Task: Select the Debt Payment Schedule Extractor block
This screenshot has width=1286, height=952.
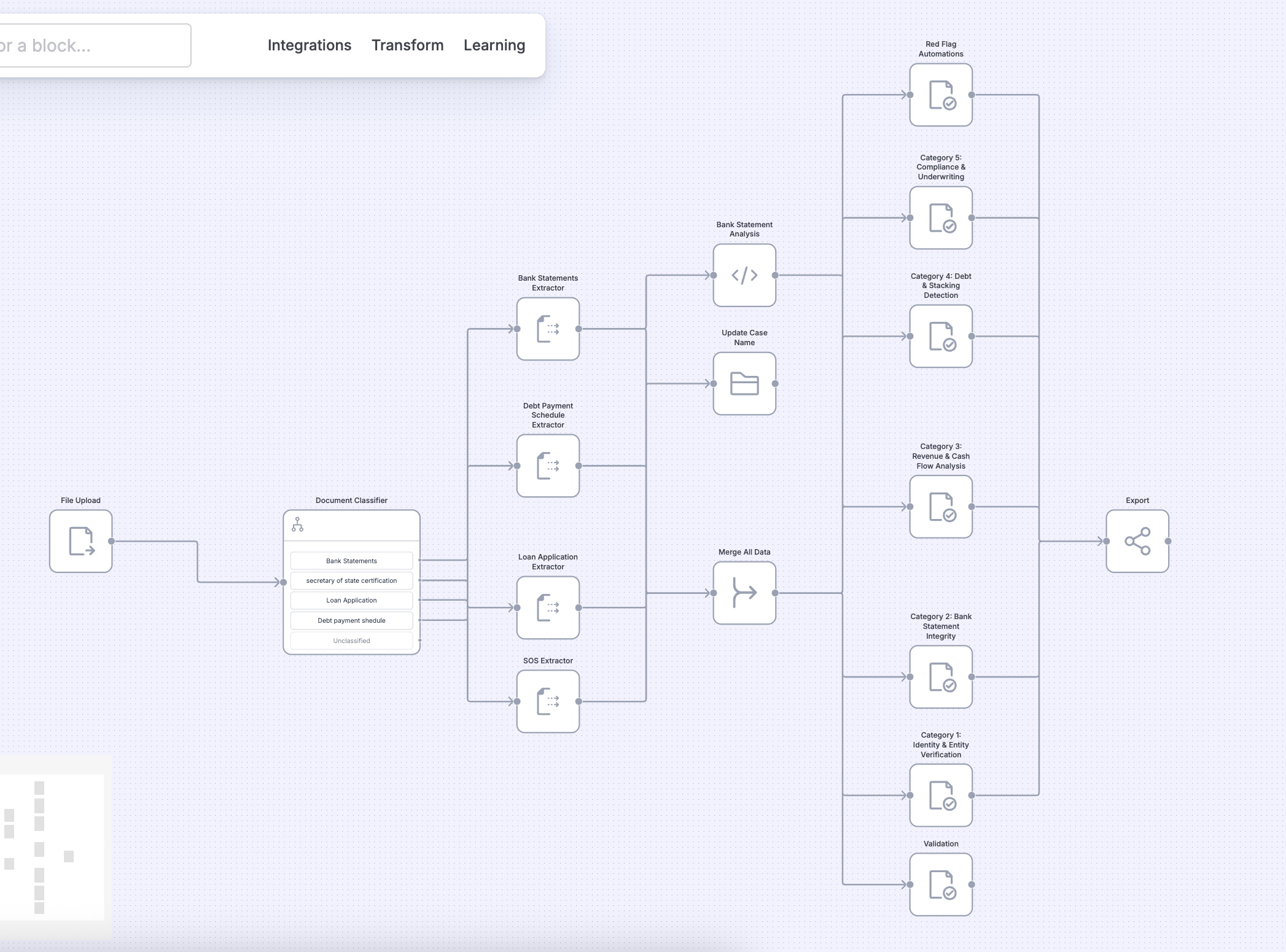Action: click(x=548, y=466)
